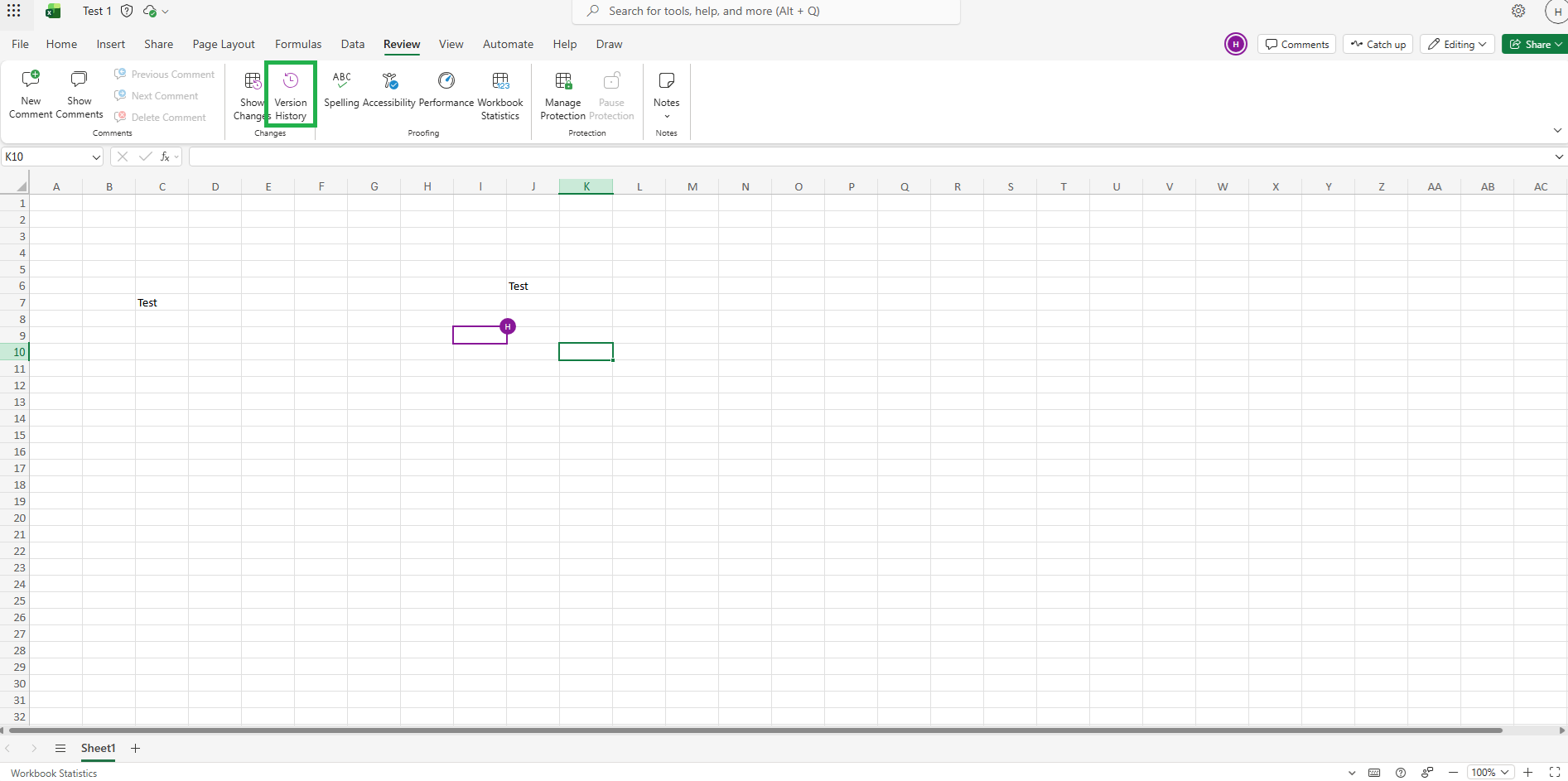
Task: Select row 10 header
Action: click(15, 352)
